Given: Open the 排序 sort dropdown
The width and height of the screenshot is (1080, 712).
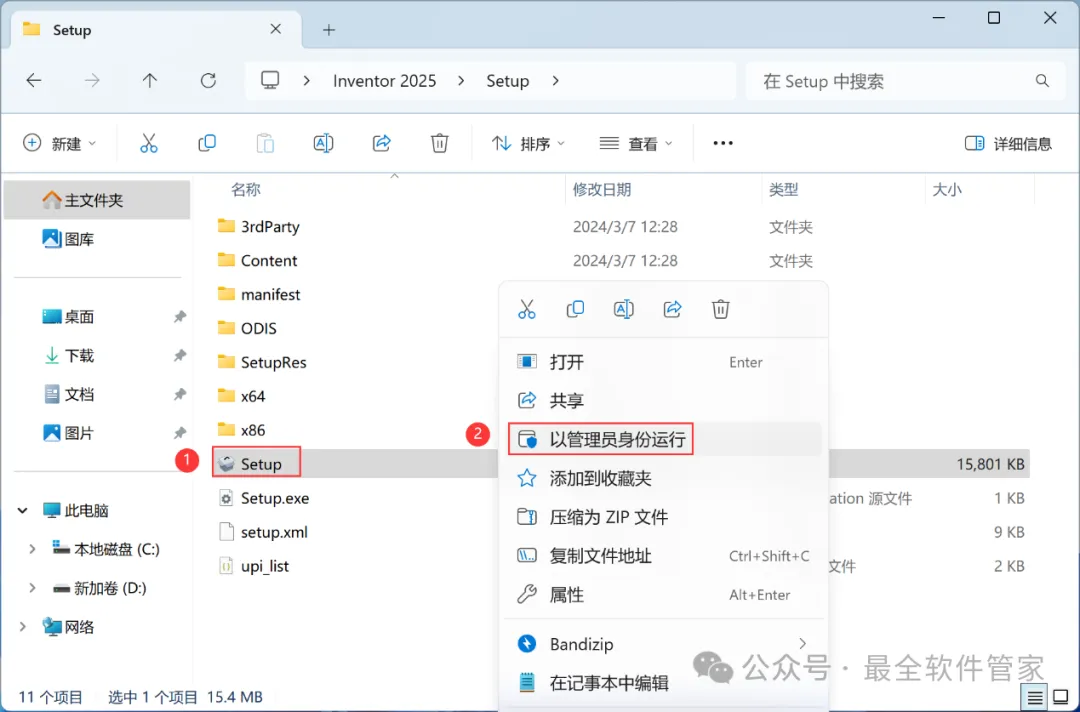Looking at the screenshot, I should (x=528, y=143).
